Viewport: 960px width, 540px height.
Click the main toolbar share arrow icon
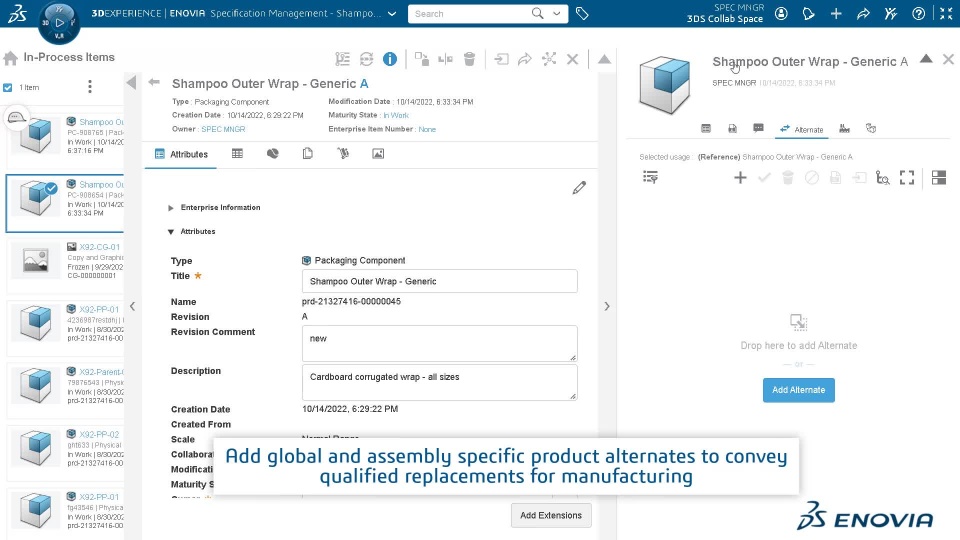click(x=525, y=59)
